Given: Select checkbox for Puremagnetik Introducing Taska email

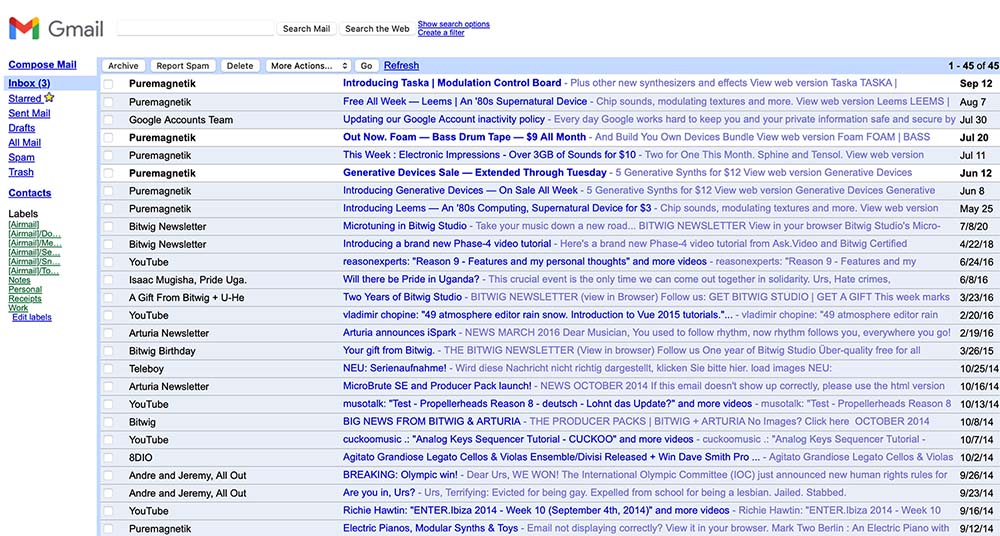Looking at the screenshot, I should 108,84.
